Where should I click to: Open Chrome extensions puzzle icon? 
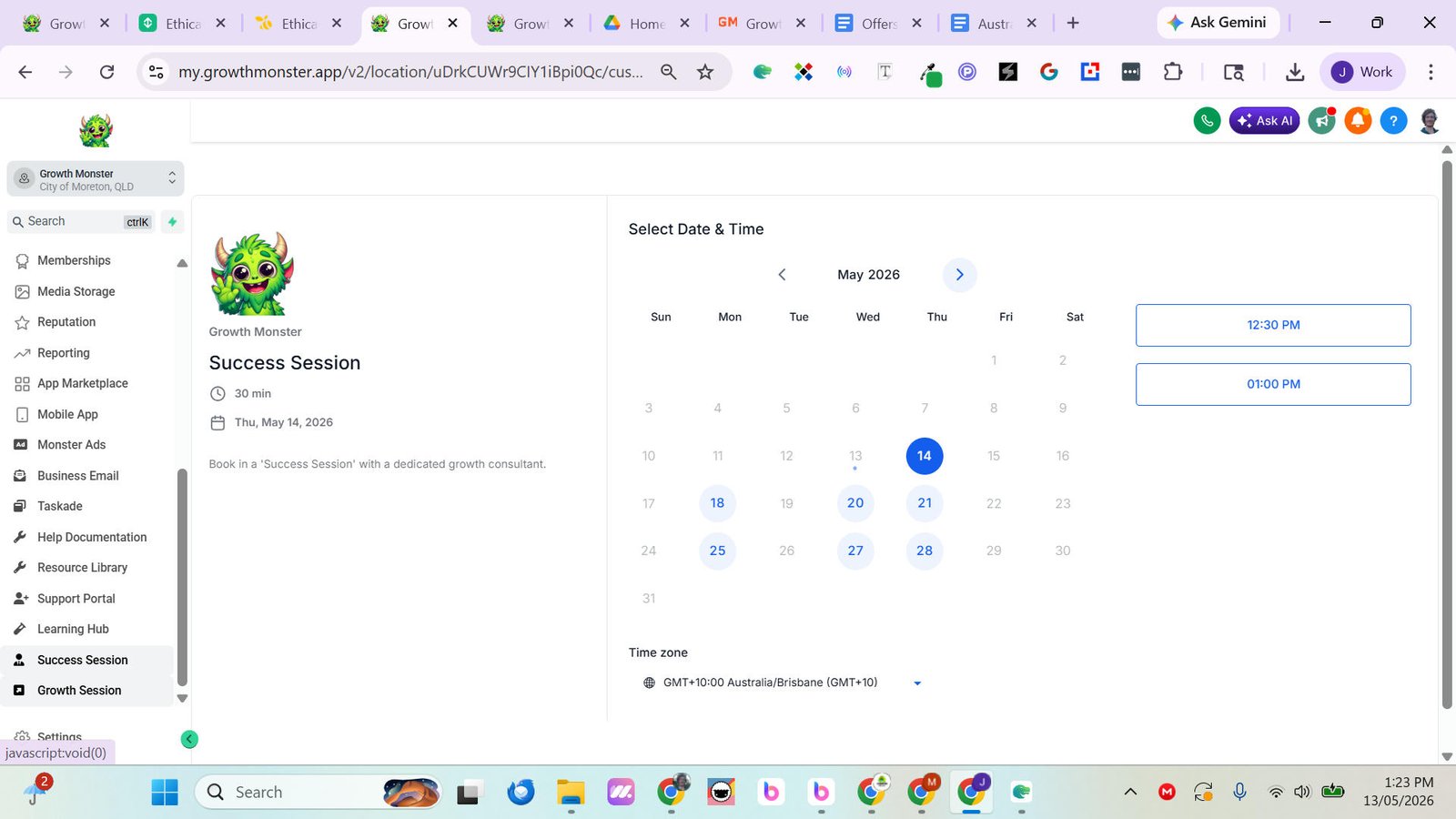pyautogui.click(x=1173, y=72)
